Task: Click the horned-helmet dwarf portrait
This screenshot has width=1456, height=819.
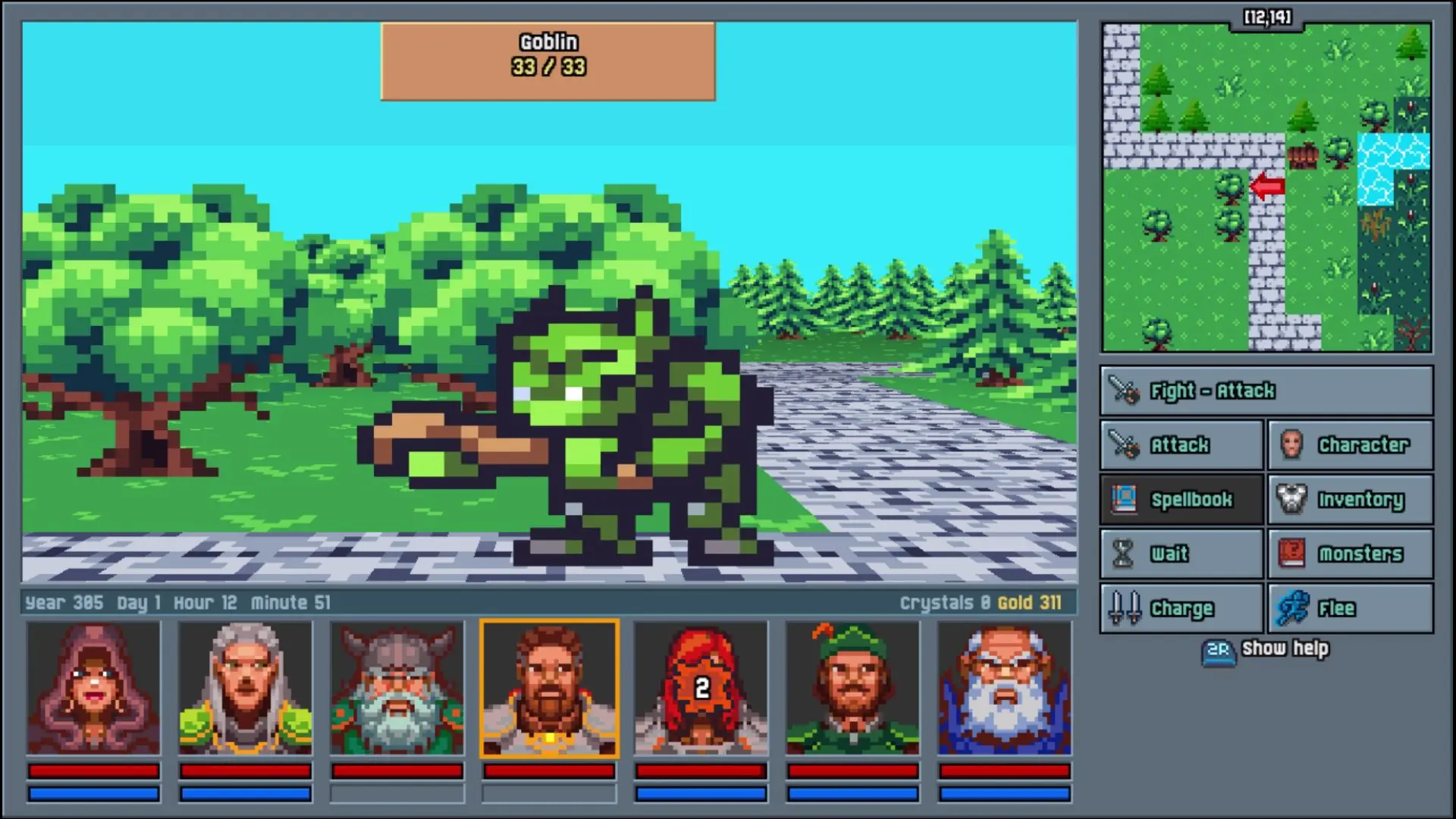Action: (x=397, y=686)
